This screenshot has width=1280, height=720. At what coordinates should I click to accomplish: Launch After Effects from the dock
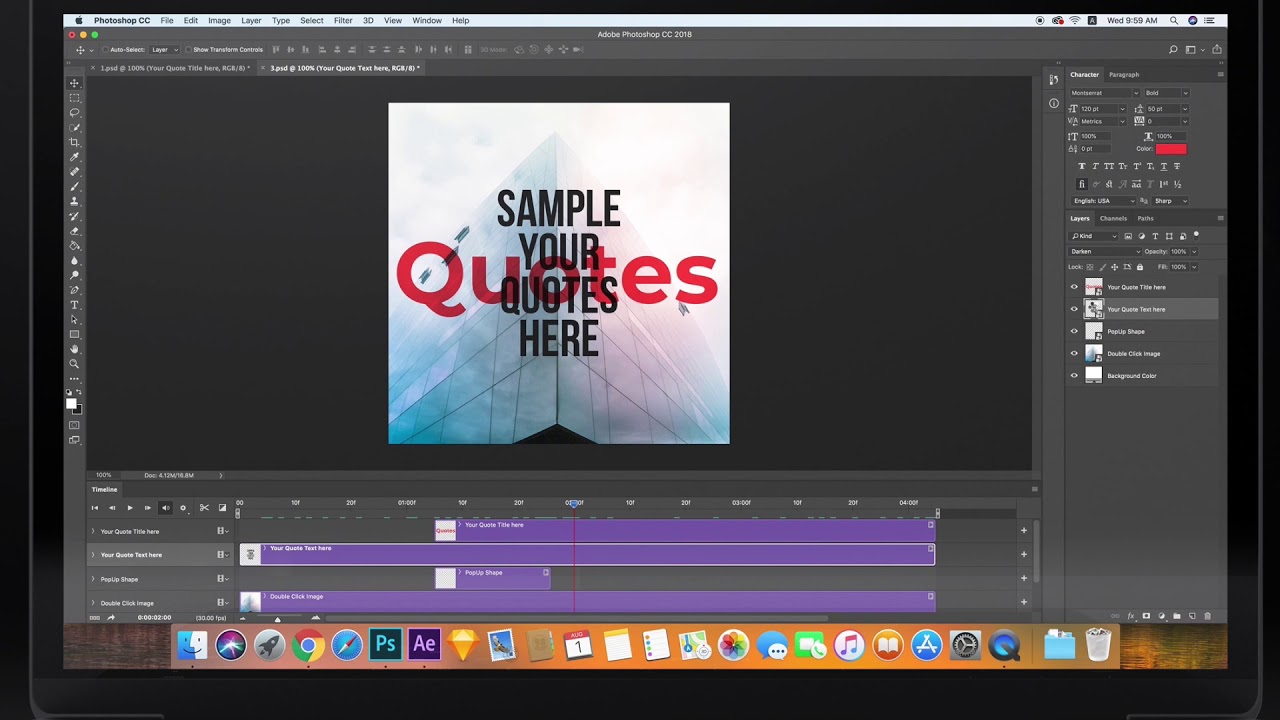(x=424, y=645)
